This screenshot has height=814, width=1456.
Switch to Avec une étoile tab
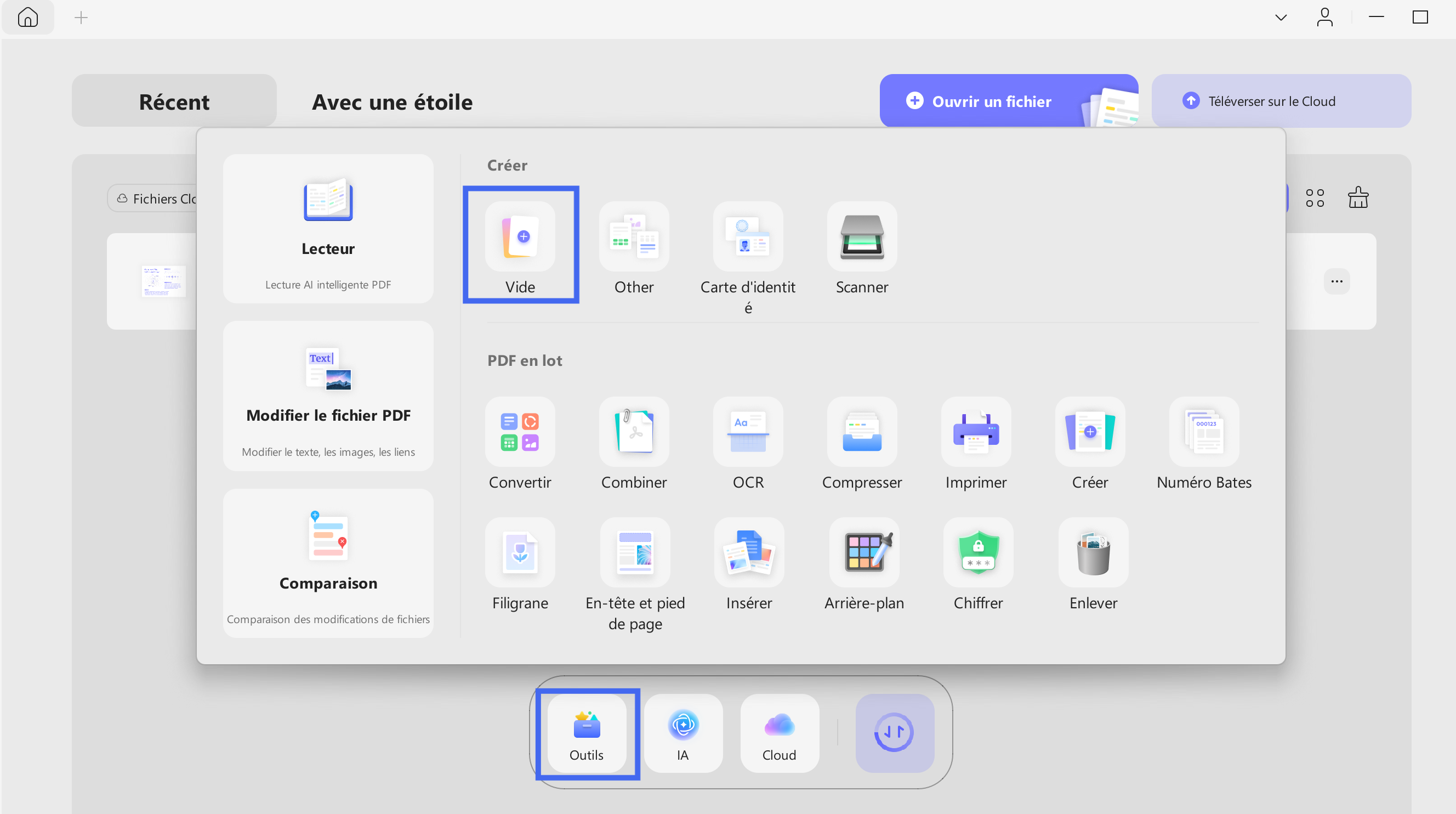tap(393, 102)
